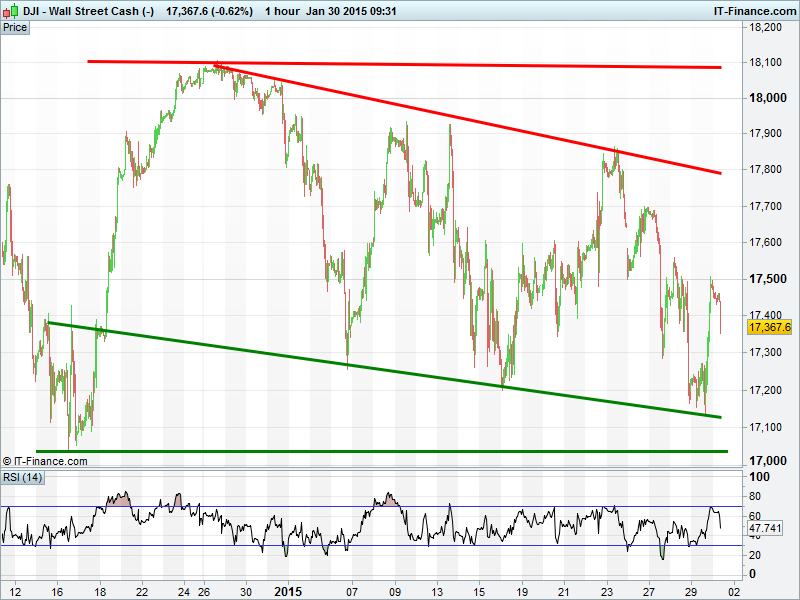Click the bold 2015 year label
The height and width of the screenshot is (600, 800).
coord(288,592)
